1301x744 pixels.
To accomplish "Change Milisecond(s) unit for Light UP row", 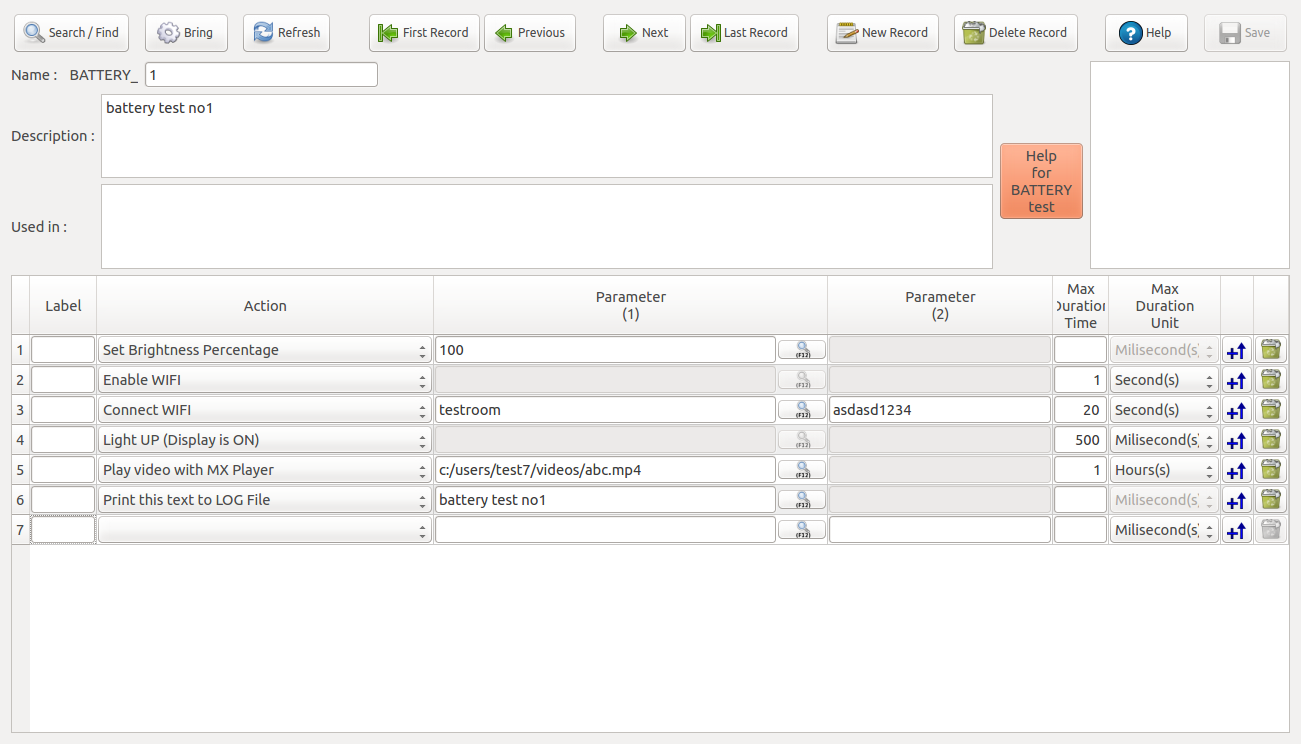I will [1164, 440].
